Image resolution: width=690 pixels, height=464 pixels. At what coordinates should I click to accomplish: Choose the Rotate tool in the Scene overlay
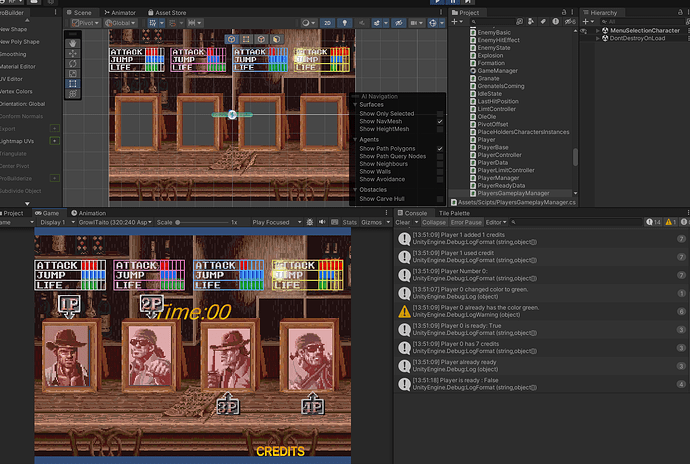pos(73,64)
